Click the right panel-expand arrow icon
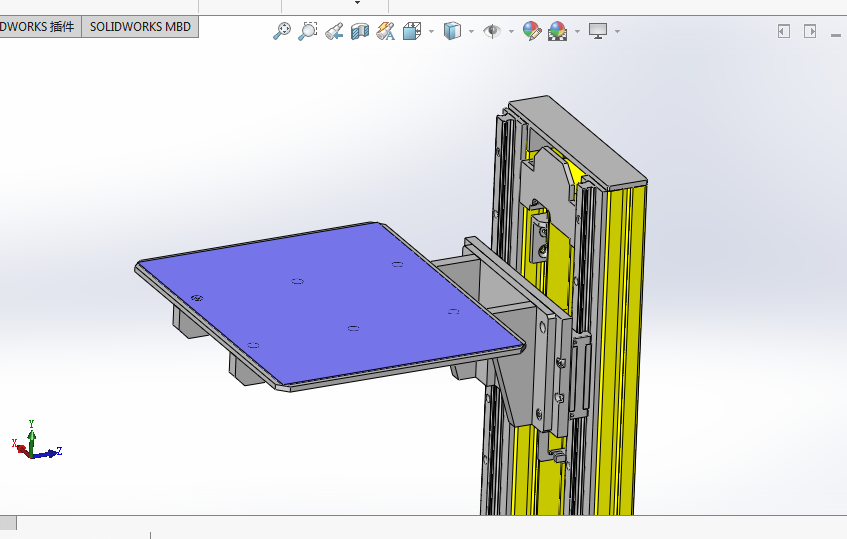This screenshot has width=847, height=539. click(x=810, y=31)
